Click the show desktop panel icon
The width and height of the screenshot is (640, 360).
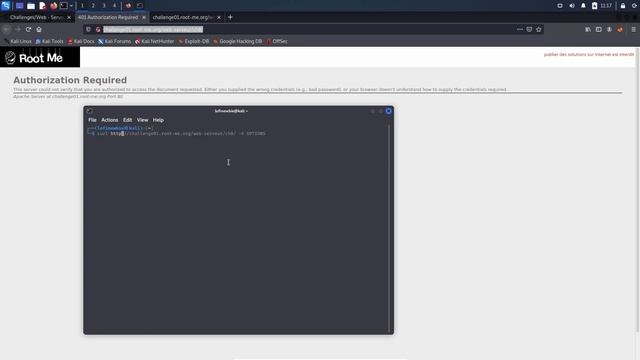pos(19,6)
